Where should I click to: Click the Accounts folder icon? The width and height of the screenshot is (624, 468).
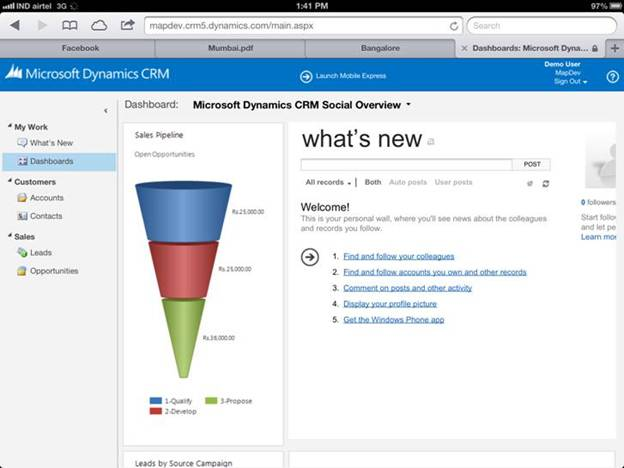[x=22, y=197]
